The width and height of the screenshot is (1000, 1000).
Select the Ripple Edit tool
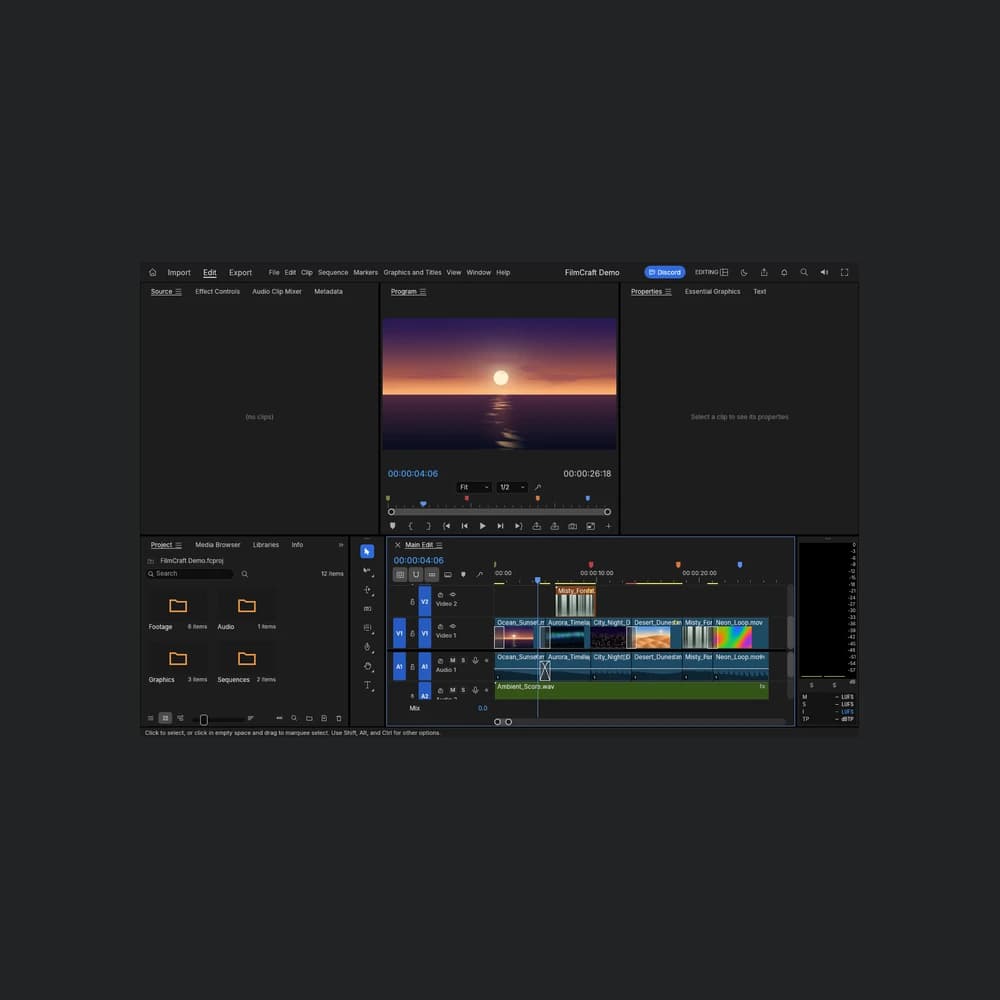tap(367, 590)
